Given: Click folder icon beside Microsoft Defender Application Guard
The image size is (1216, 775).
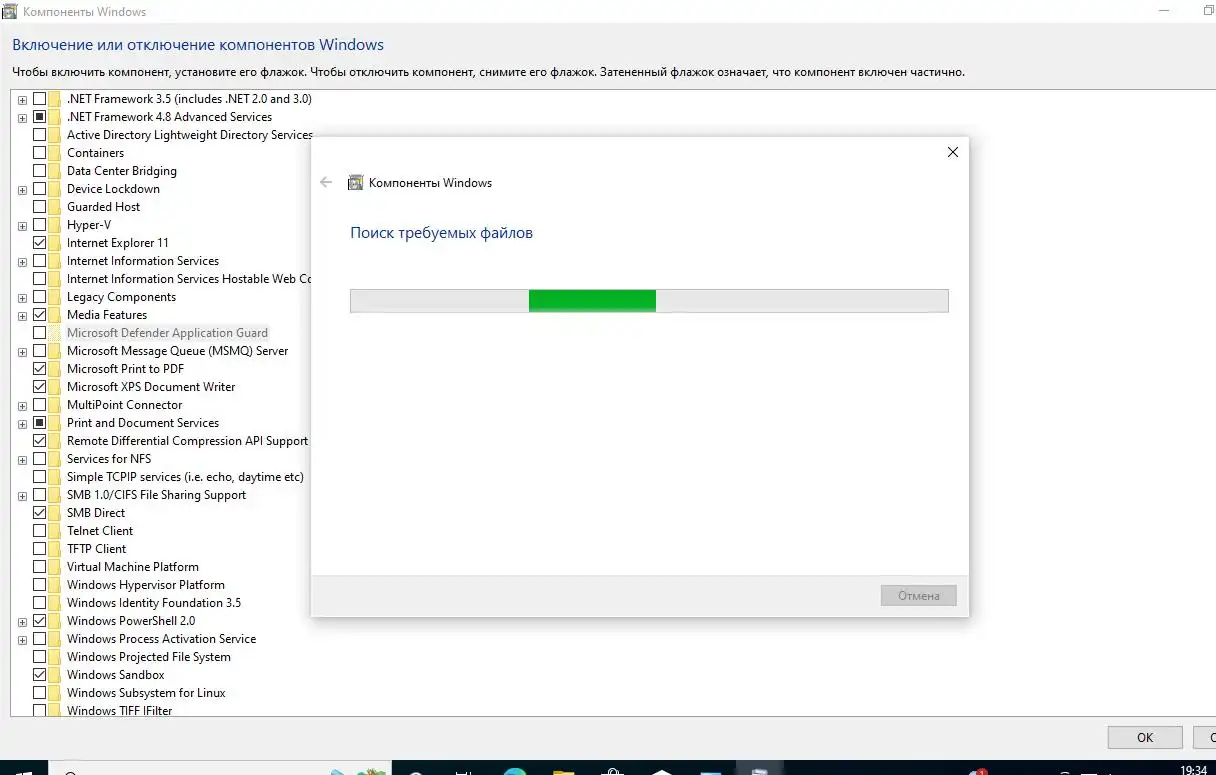Looking at the screenshot, I should (56, 333).
